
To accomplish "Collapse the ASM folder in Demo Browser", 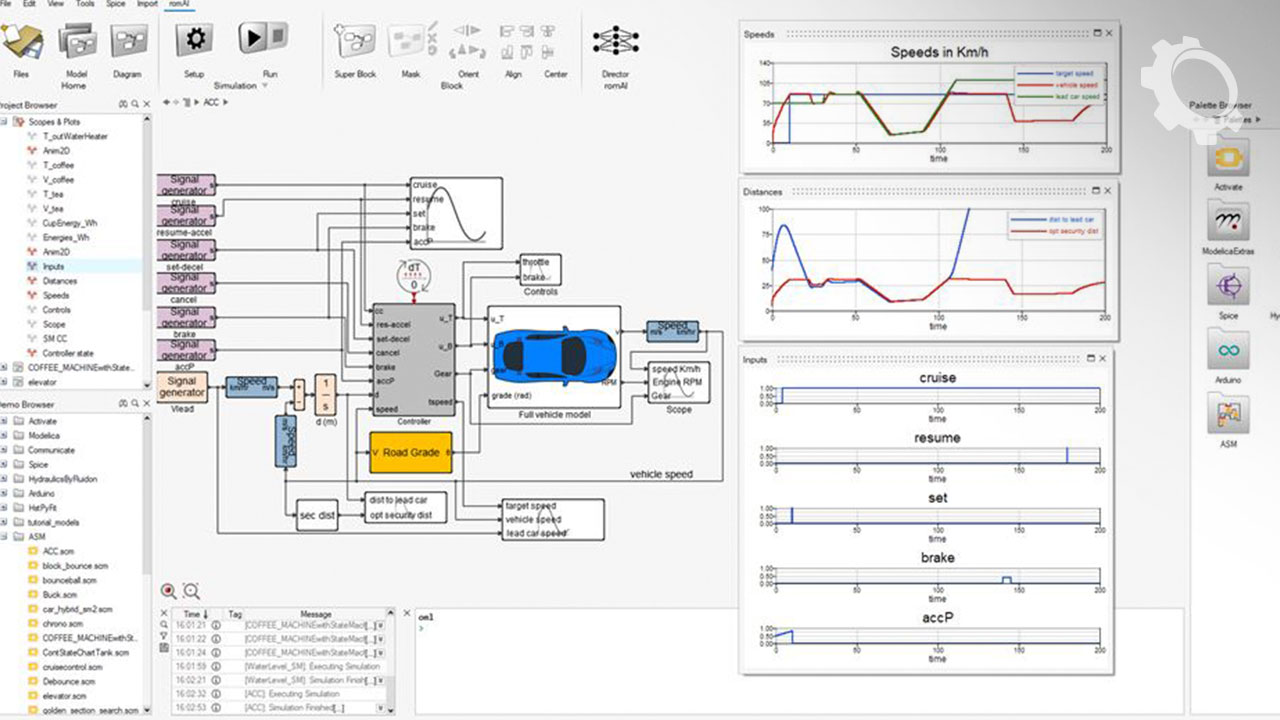I will [4, 537].
